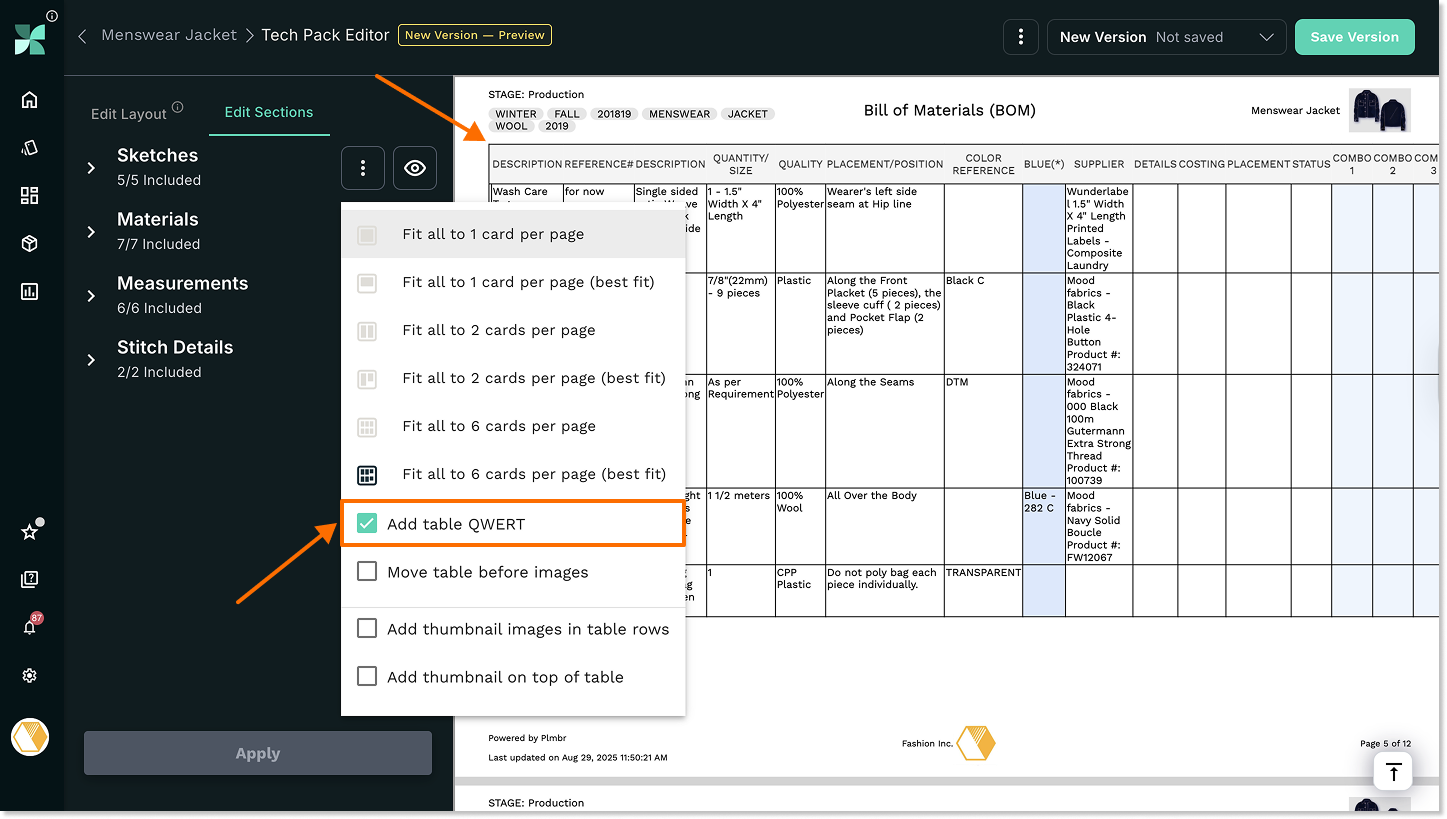Toggle Sketches section visibility eye
The width and height of the screenshot is (1447, 819).
415,168
